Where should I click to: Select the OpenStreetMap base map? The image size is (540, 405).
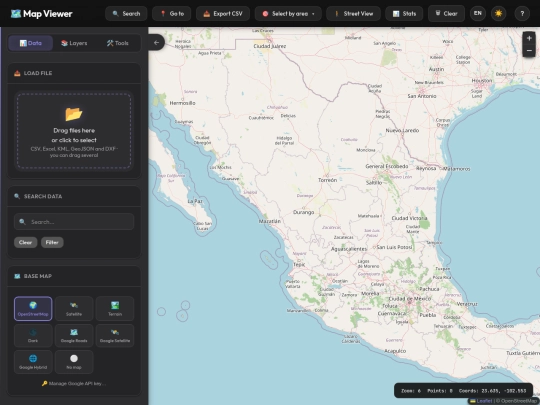coord(33,309)
